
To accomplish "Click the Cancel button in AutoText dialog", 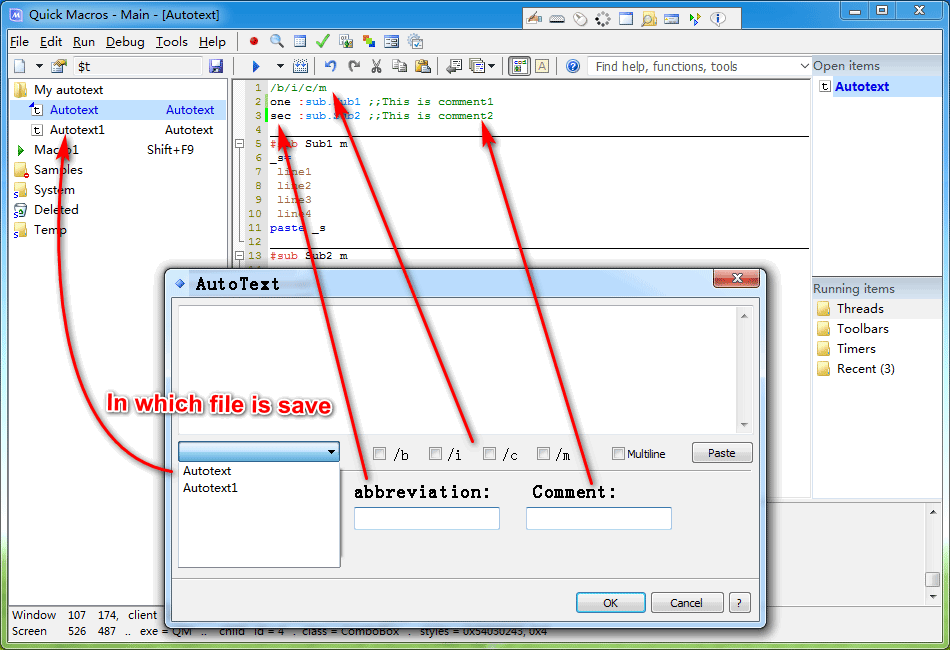I will click(x=686, y=603).
